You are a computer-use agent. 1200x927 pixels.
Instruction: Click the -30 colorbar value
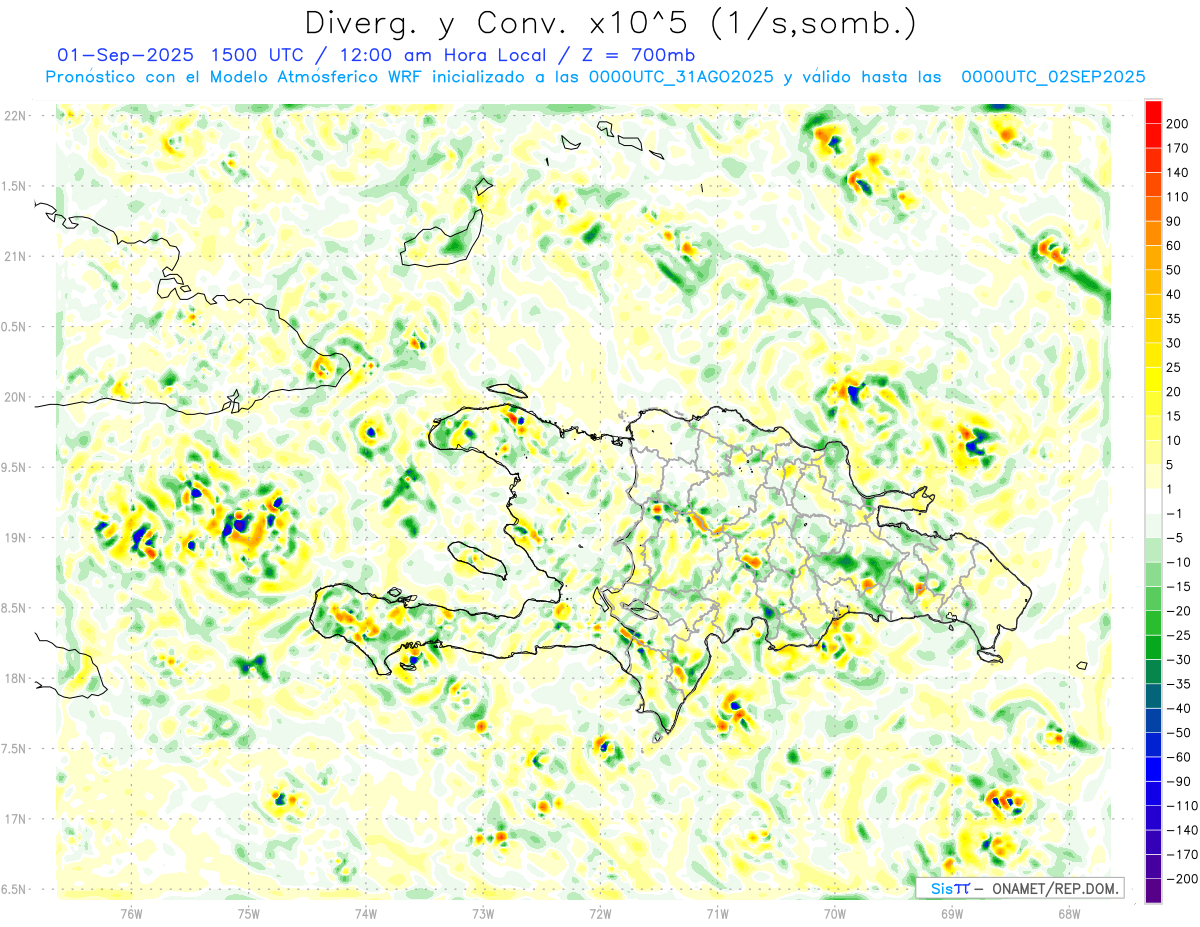1181,660
